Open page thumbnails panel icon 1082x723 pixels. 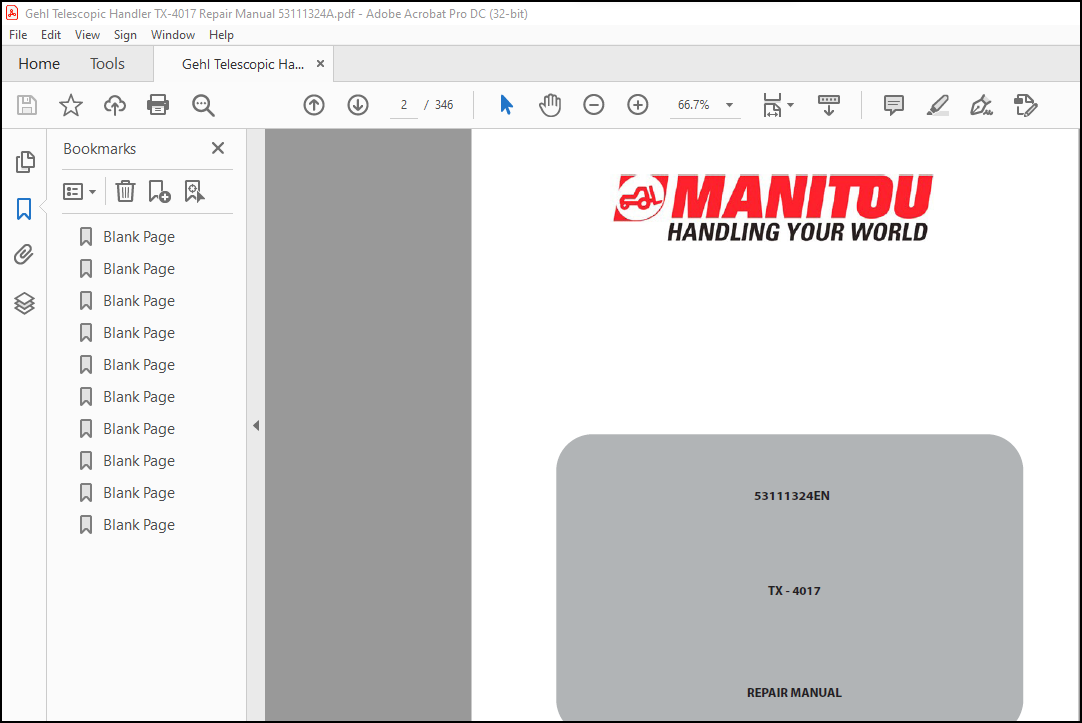click(x=25, y=162)
